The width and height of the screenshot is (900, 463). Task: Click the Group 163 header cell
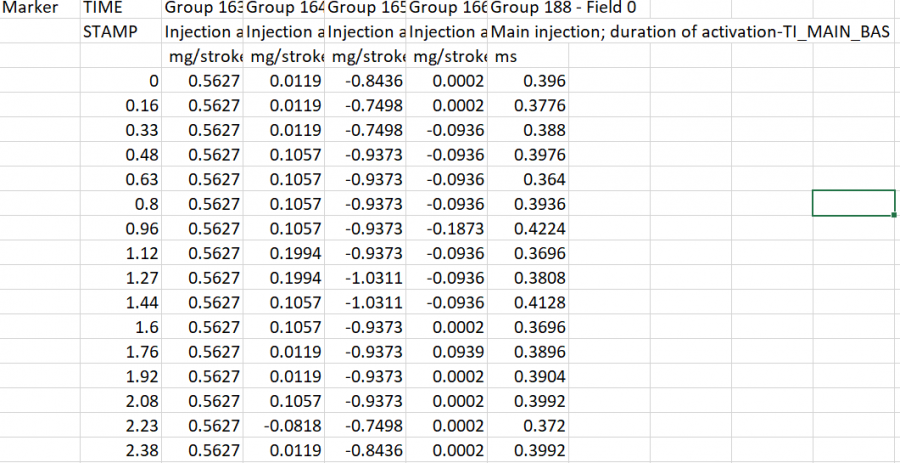[204, 9]
